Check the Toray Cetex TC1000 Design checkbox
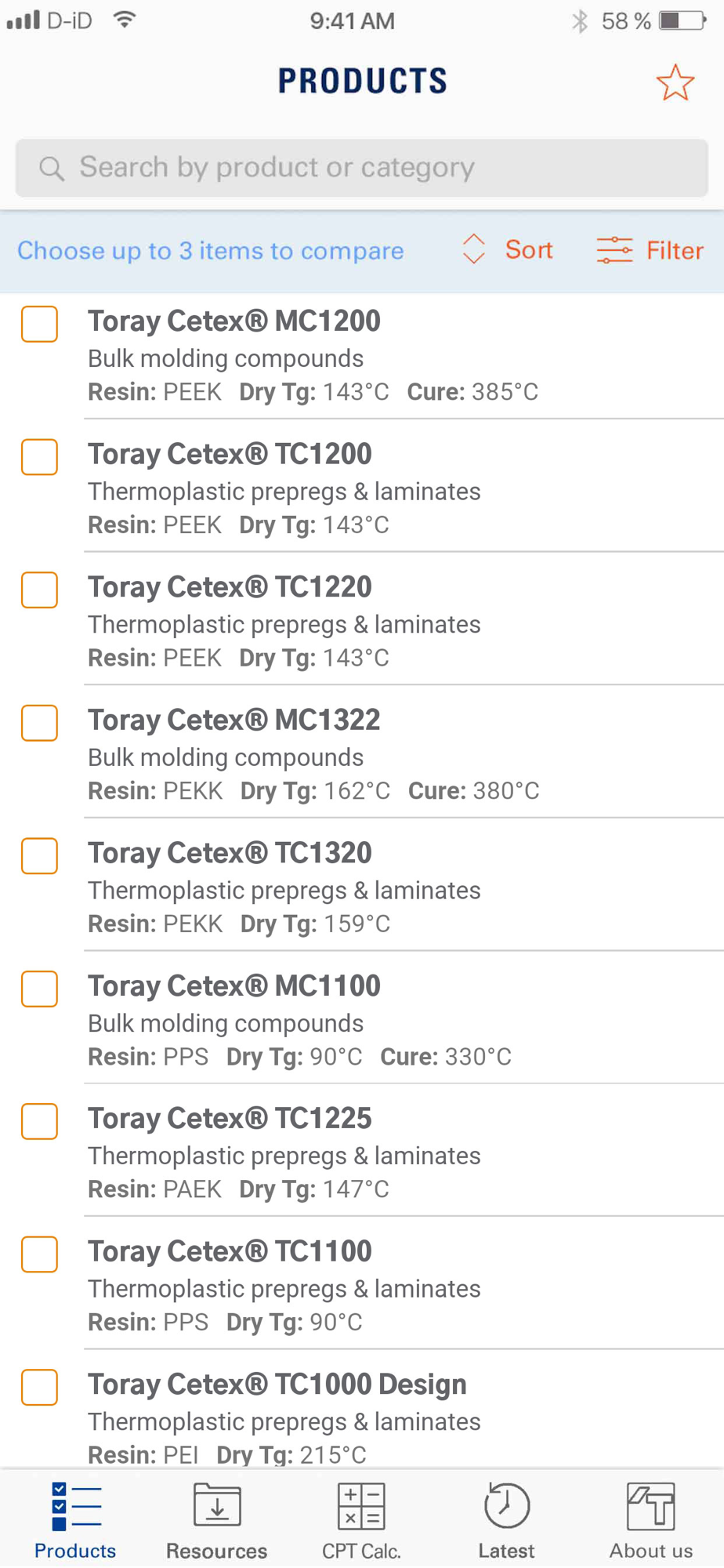The height and width of the screenshot is (1568, 724). point(39,1387)
